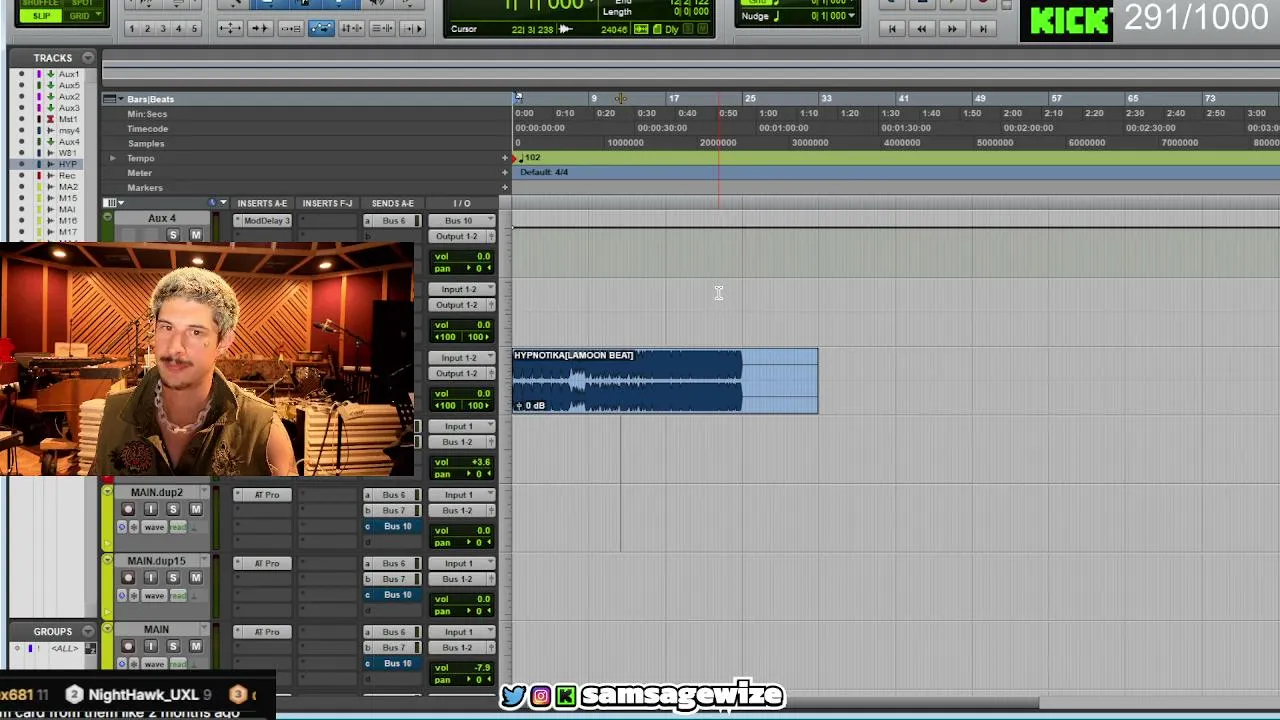Screen dimensions: 1280x720
Task: Click the rewind transport button
Action: [x=922, y=28]
